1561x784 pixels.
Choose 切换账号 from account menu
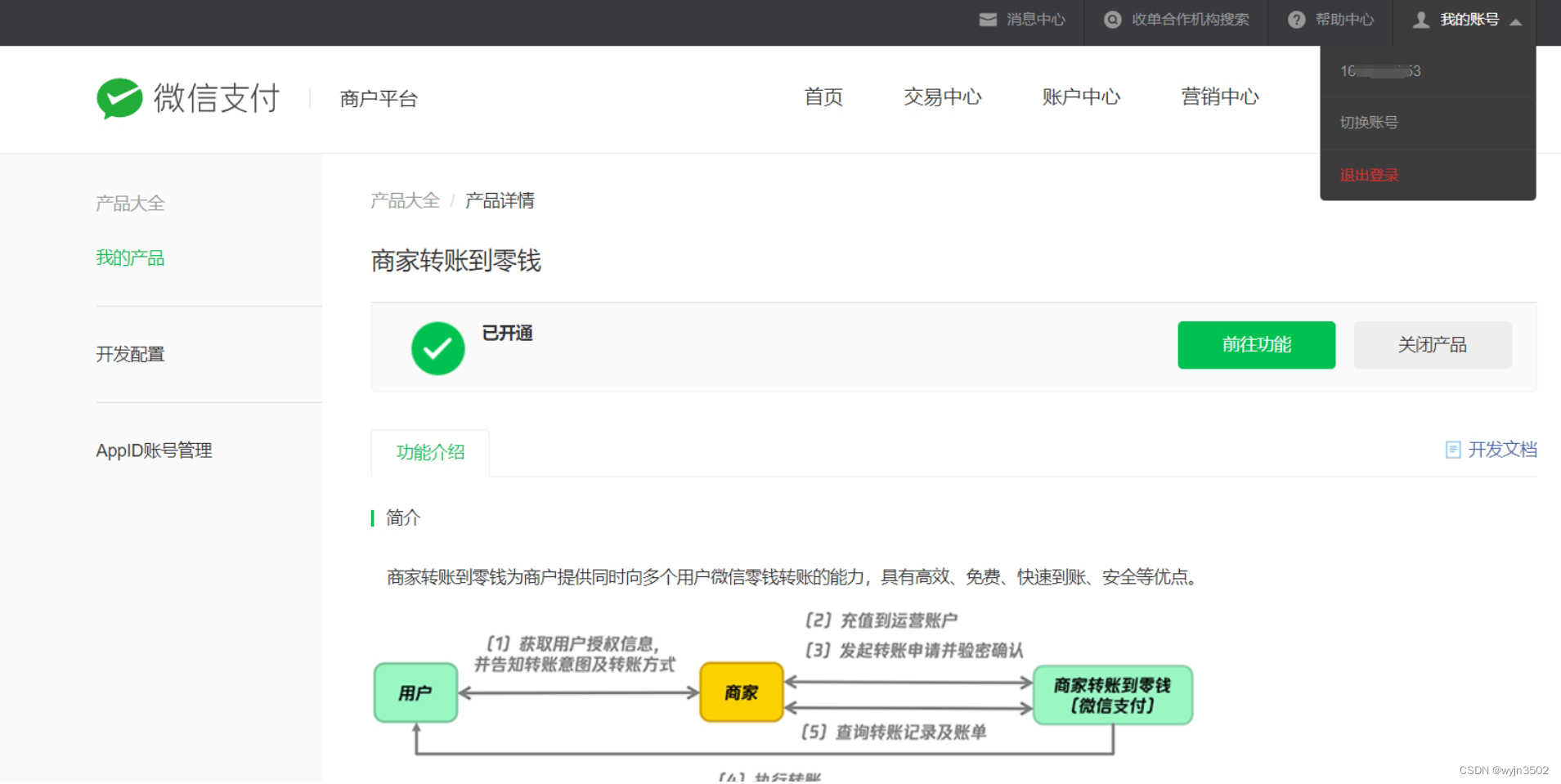pos(1368,123)
